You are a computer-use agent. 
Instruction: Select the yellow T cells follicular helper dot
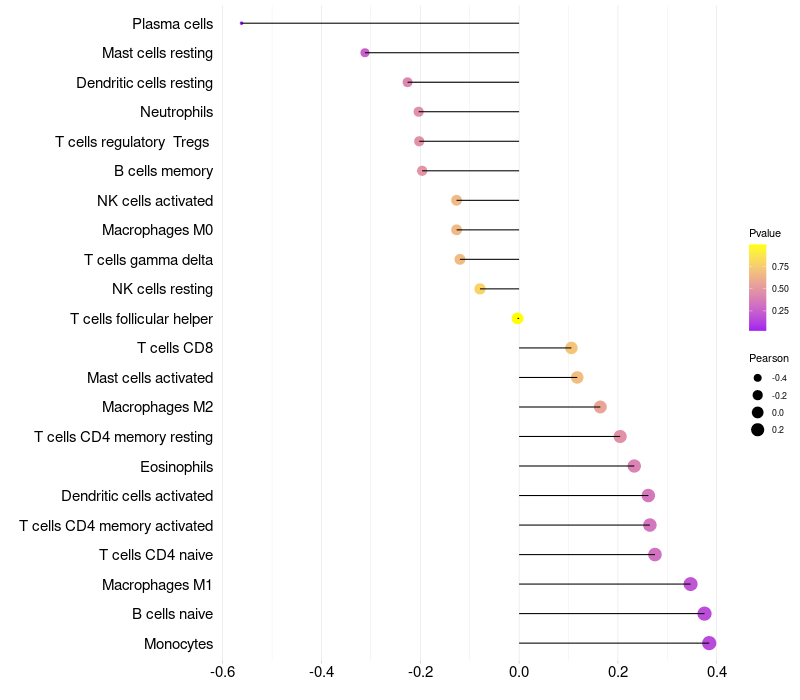click(x=517, y=318)
